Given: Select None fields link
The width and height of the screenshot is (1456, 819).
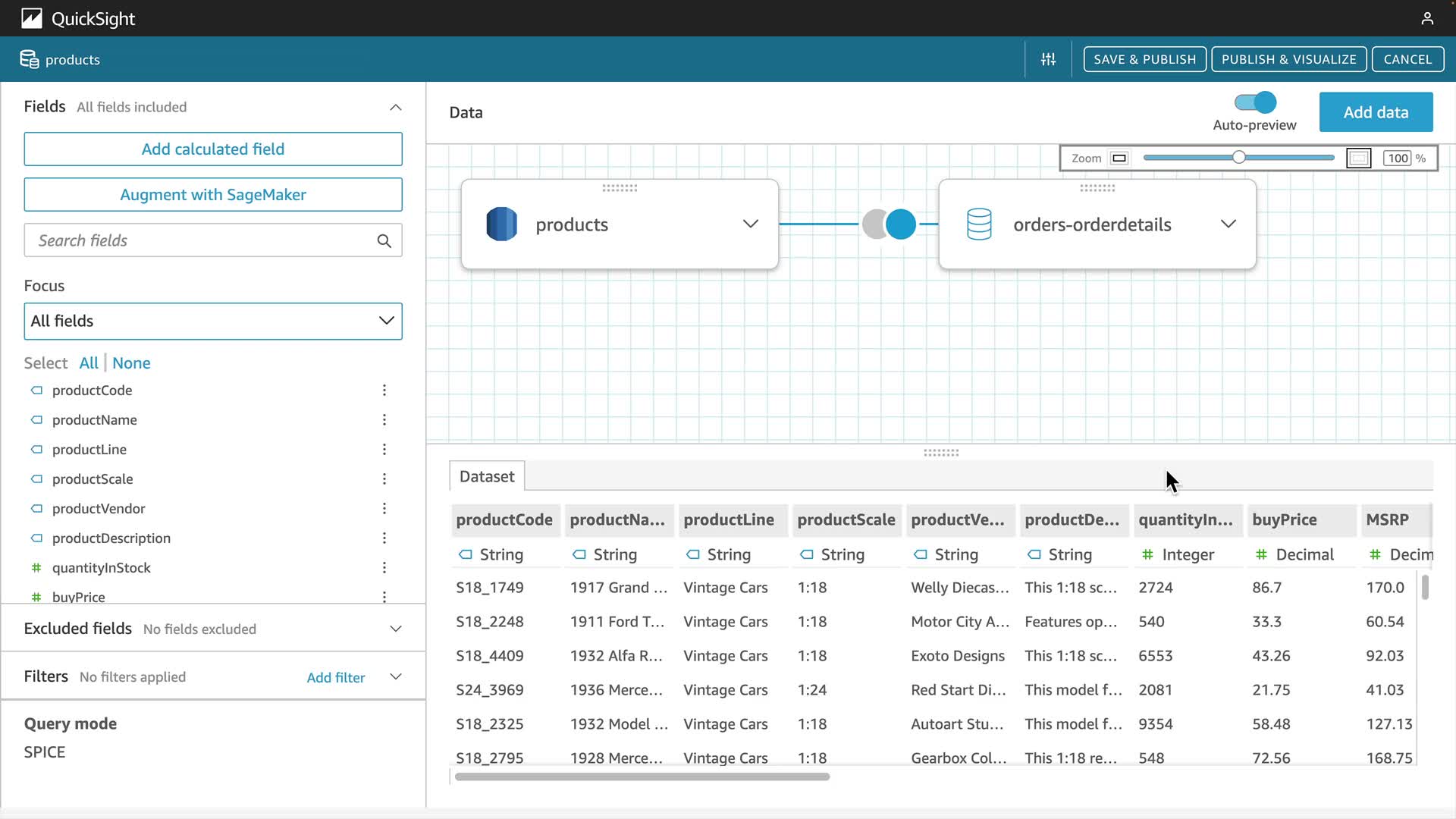Looking at the screenshot, I should pos(131,363).
